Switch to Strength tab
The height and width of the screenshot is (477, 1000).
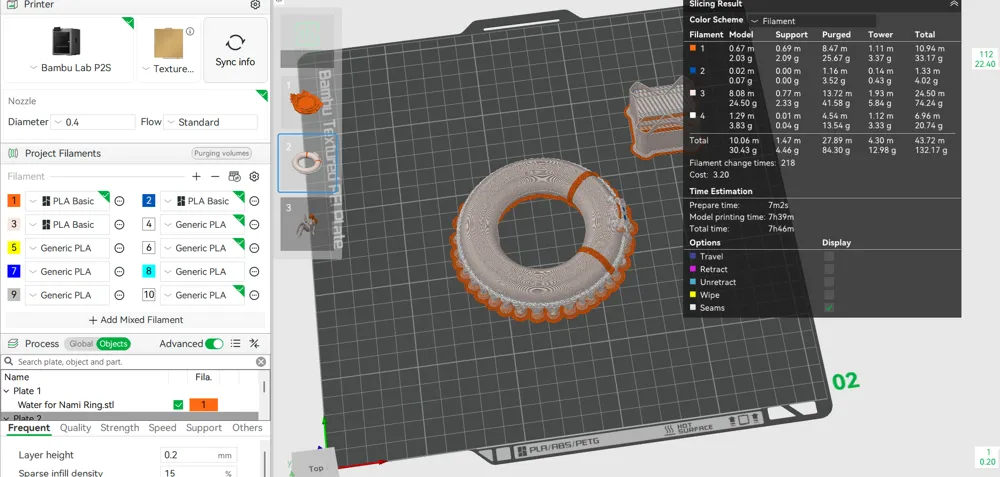(x=119, y=428)
